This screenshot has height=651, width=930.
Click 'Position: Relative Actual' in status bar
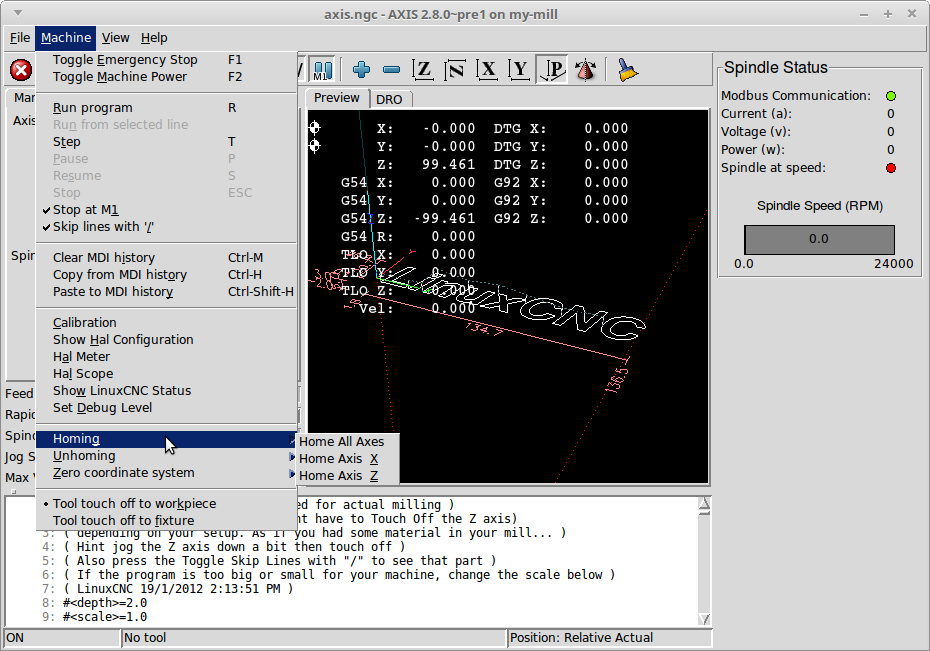coord(610,638)
